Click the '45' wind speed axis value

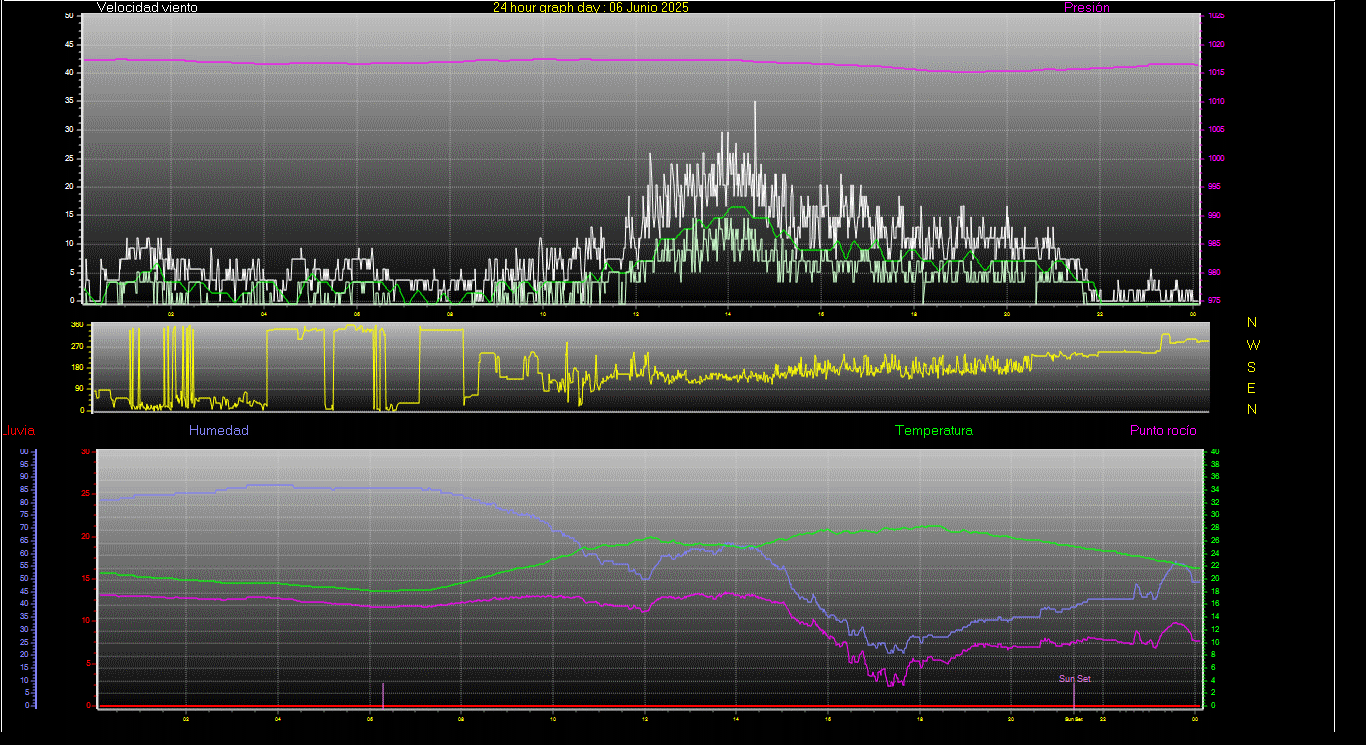pyautogui.click(x=69, y=45)
